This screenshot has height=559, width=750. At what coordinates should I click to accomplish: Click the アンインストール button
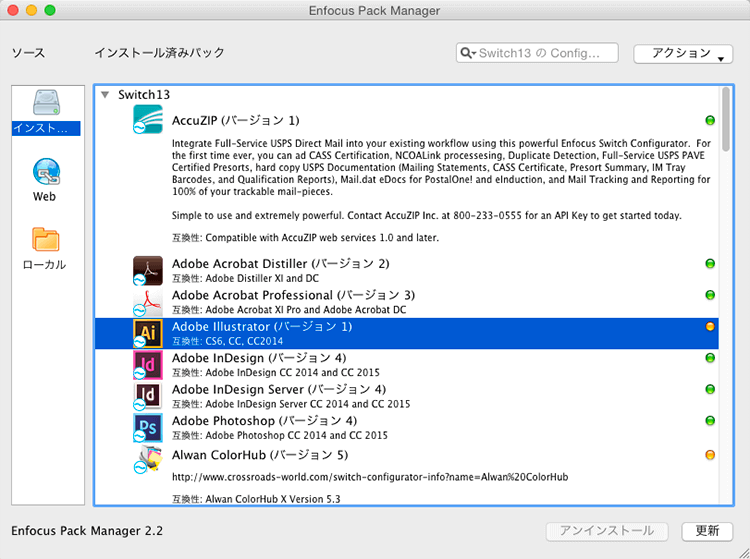point(608,531)
